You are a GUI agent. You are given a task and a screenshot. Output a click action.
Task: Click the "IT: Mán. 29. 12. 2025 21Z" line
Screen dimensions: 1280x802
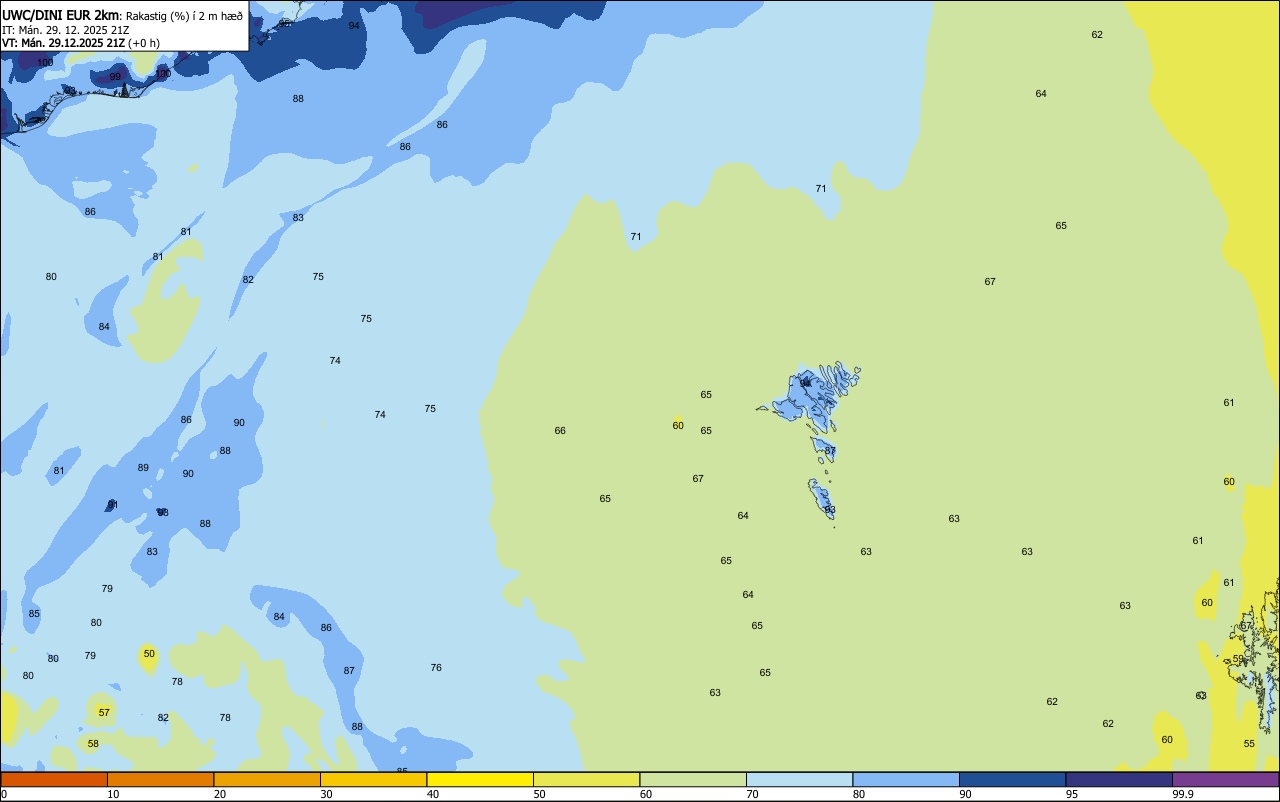click(66, 30)
